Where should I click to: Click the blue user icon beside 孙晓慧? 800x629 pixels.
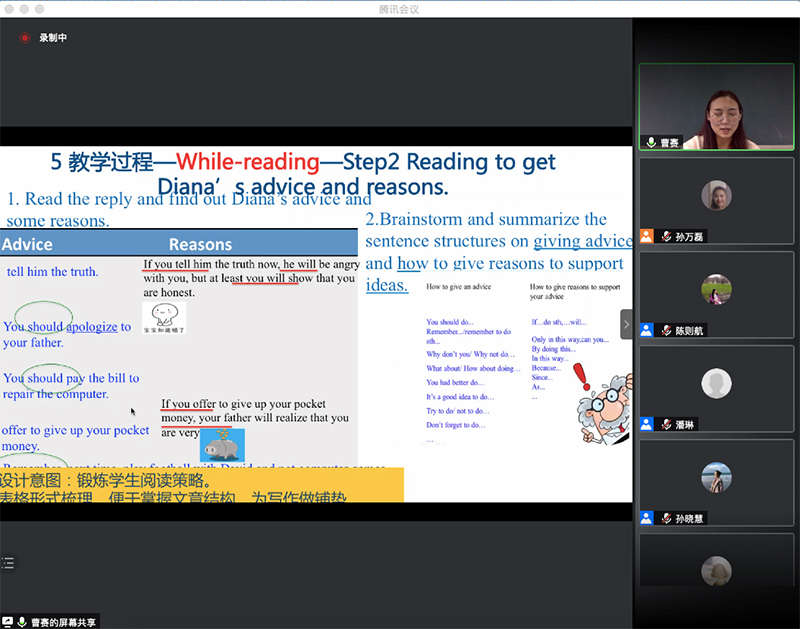(647, 518)
